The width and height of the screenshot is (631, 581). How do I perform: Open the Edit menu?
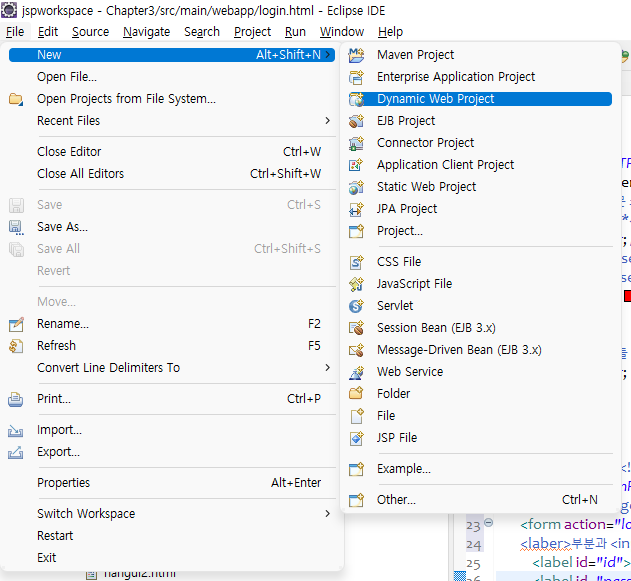click(48, 32)
